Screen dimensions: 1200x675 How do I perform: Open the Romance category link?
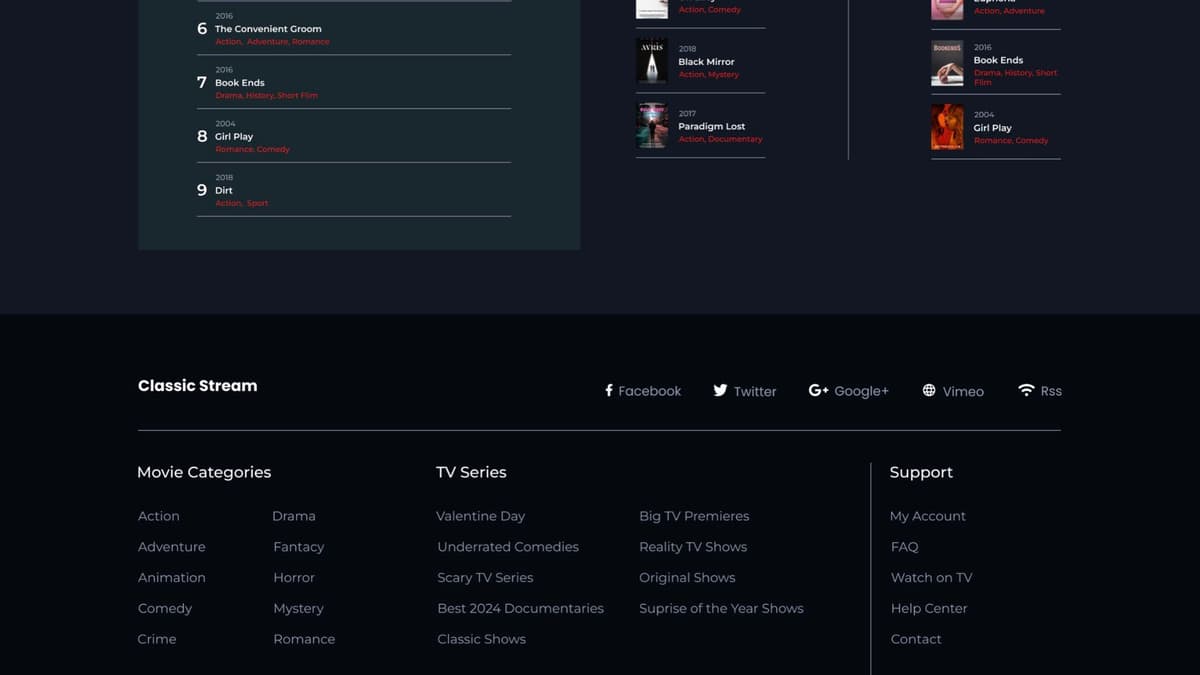(x=304, y=638)
